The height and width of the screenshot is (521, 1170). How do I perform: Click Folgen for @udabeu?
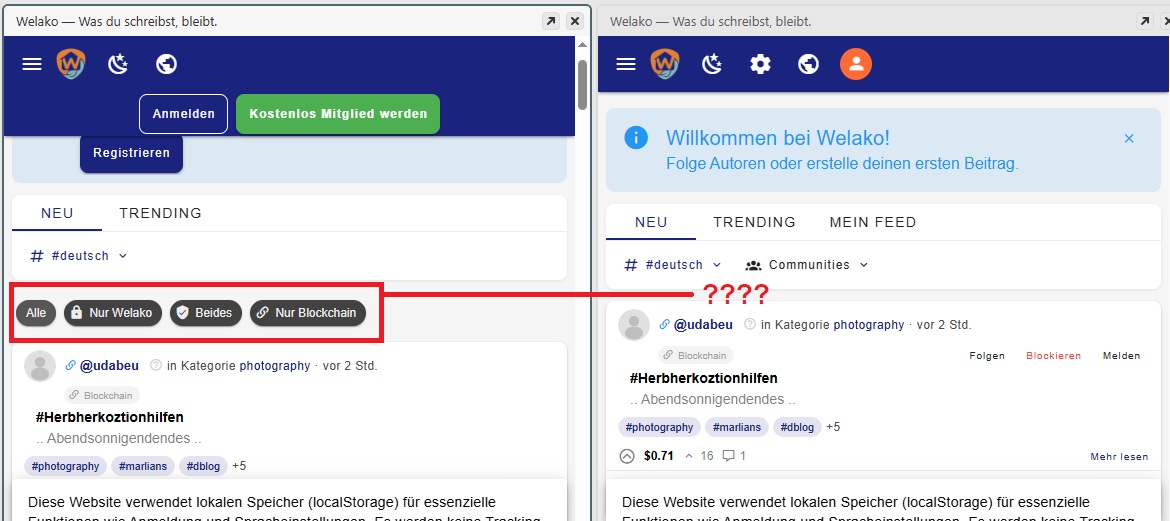click(x=986, y=356)
